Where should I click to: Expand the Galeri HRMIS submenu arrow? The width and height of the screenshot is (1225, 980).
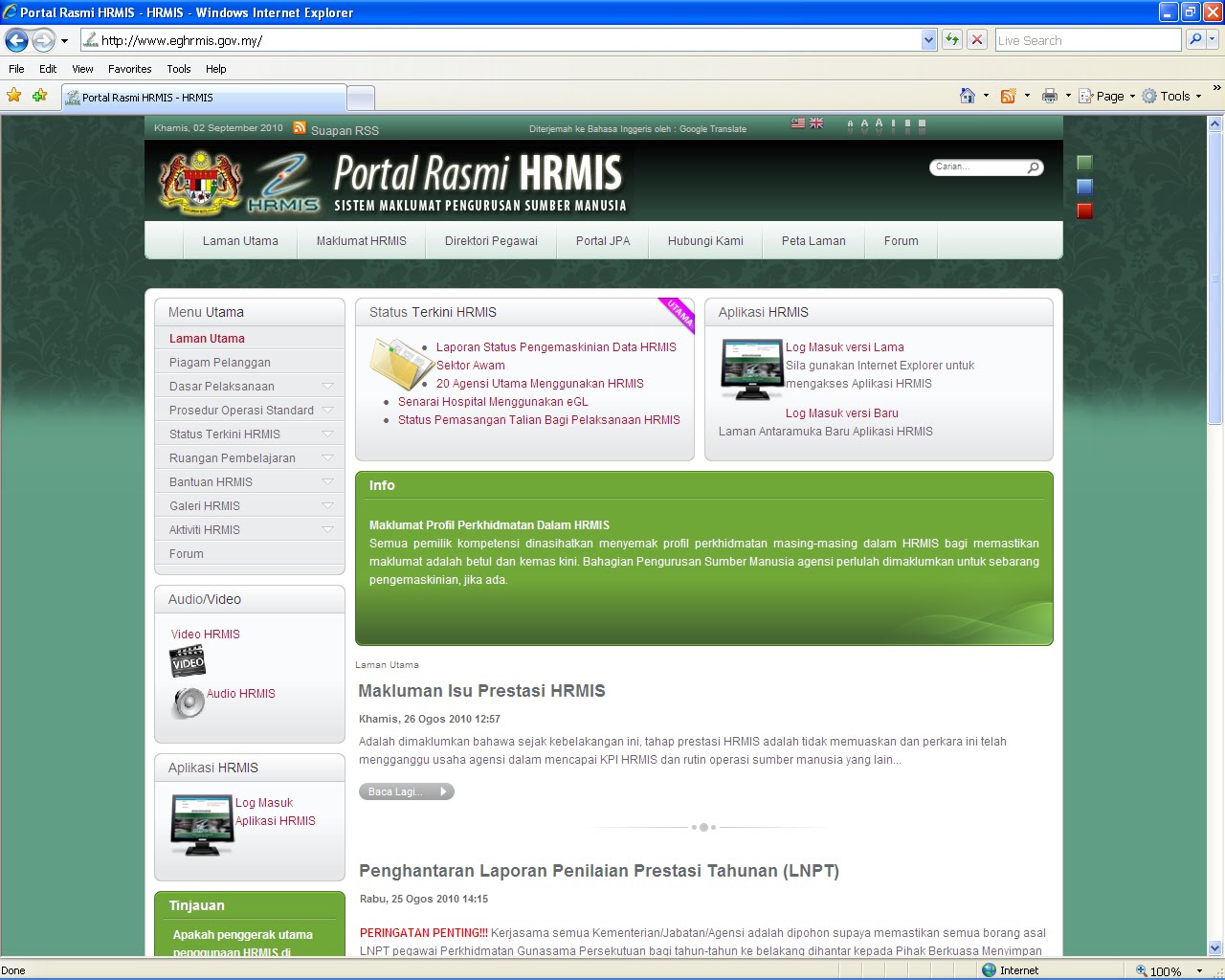(329, 505)
